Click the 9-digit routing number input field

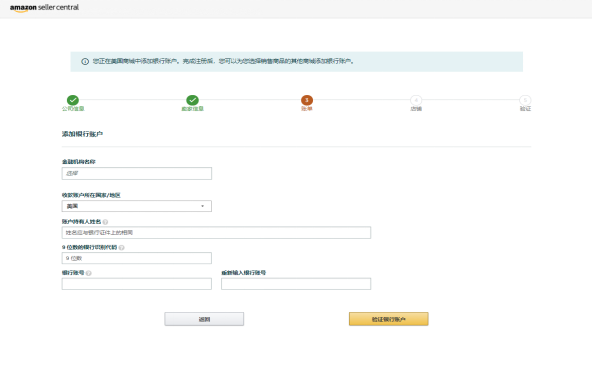pos(137,258)
